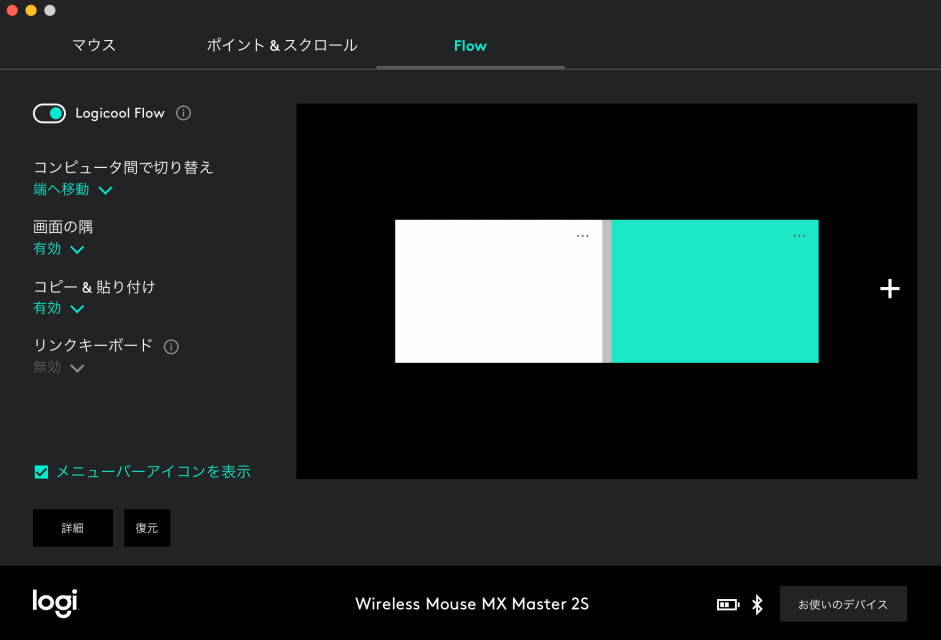This screenshot has height=640, width=941.
Task: Open the white computer's three-dot menu
Action: pyautogui.click(x=582, y=236)
